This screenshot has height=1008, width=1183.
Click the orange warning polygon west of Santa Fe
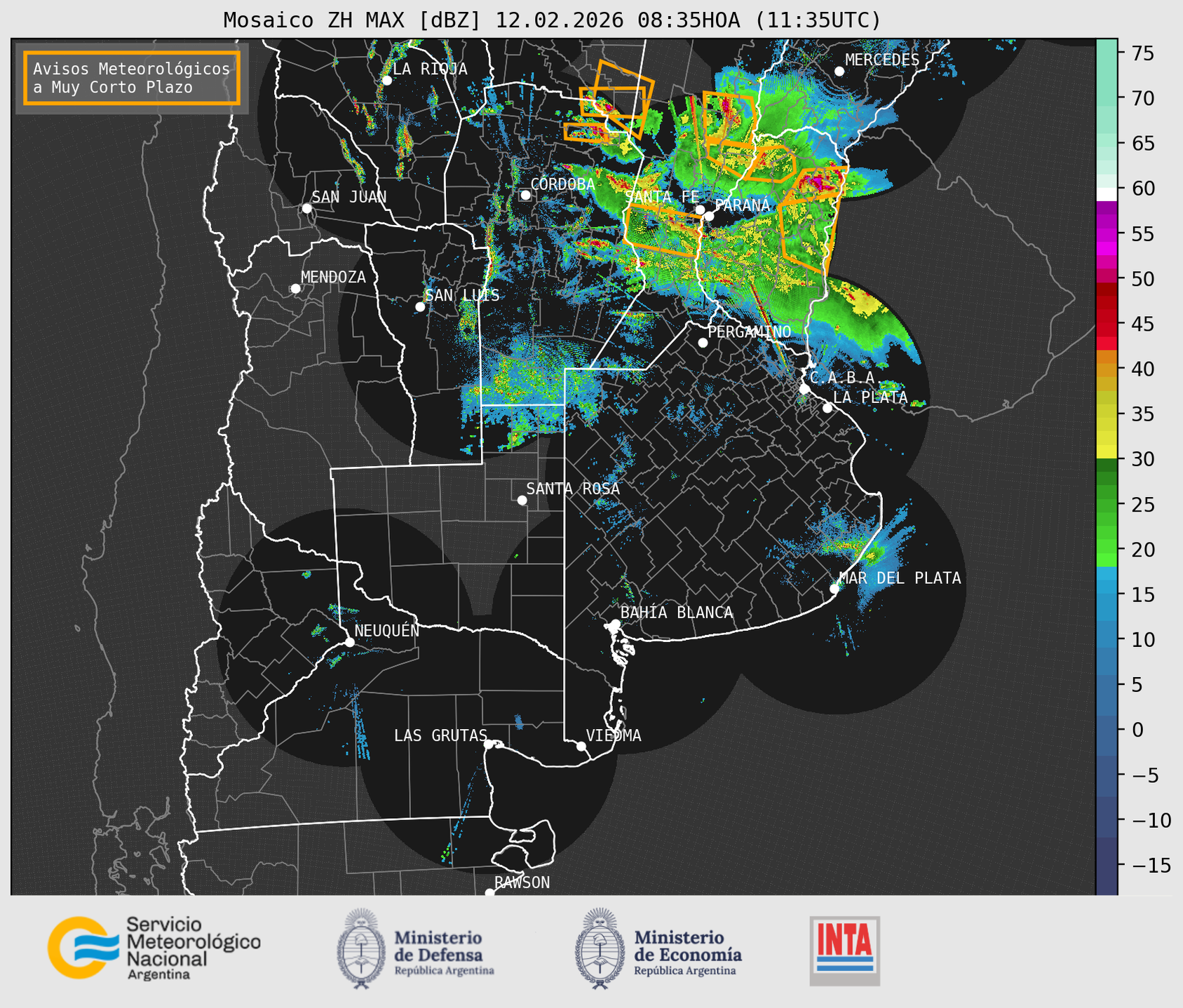click(x=663, y=231)
